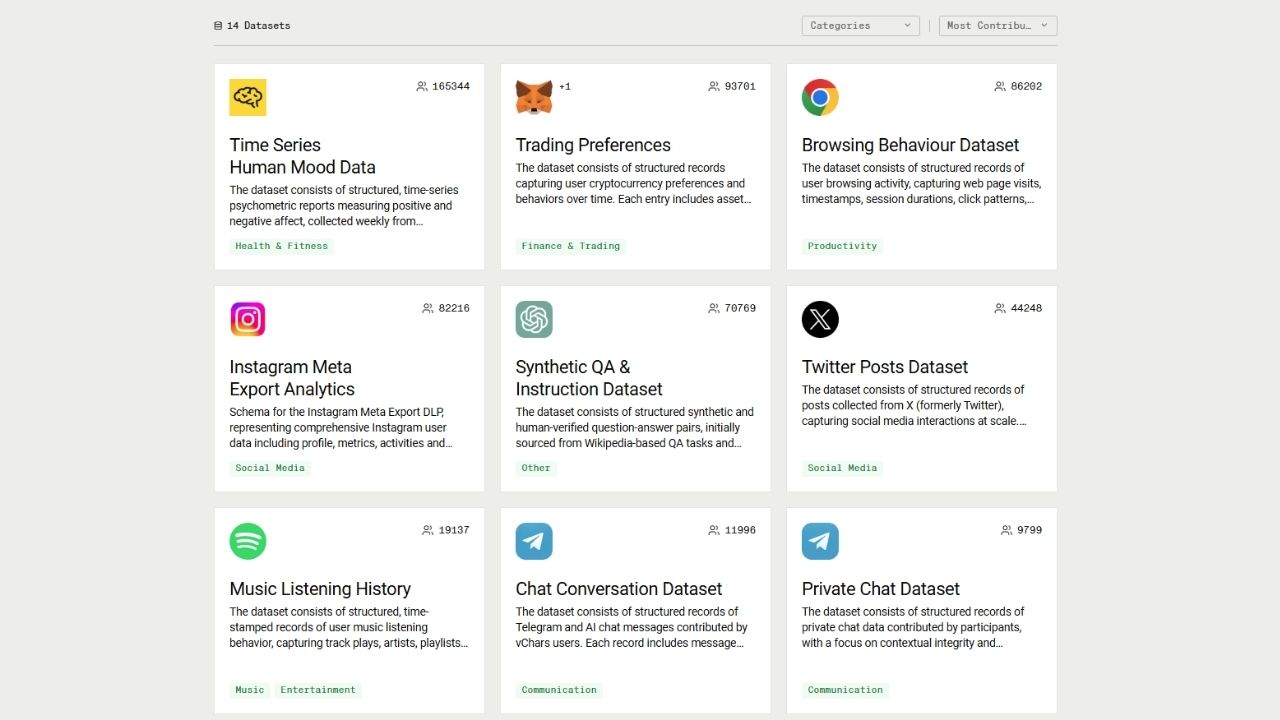Open the Trading Preferences dataset title
The image size is (1280, 720).
[x=593, y=145]
